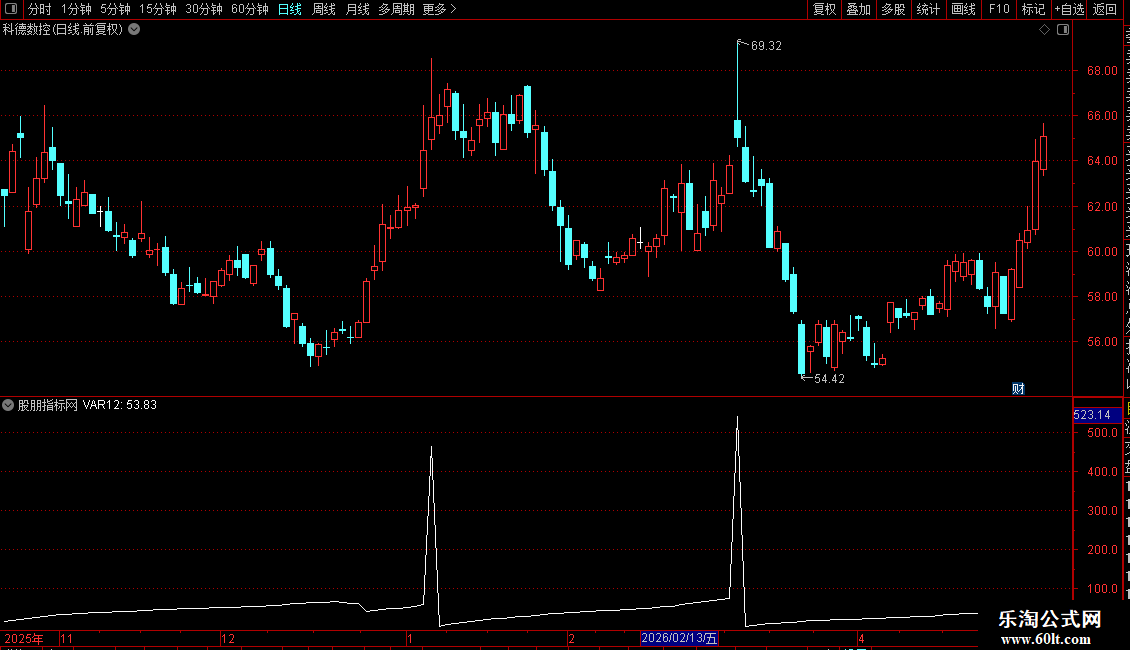Viewport: 1130px width, 650px height.
Task: Switch to 月线 monthly chart
Action: click(357, 9)
